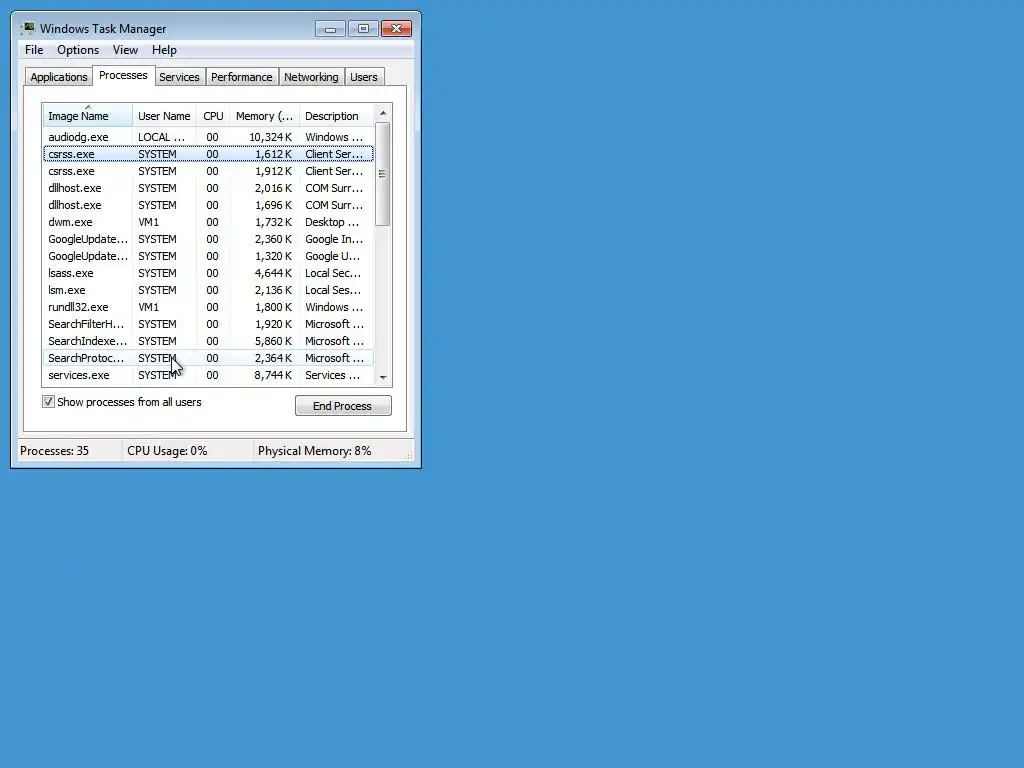Sort by Image Name column header
The width and height of the screenshot is (1024, 768).
click(x=88, y=116)
